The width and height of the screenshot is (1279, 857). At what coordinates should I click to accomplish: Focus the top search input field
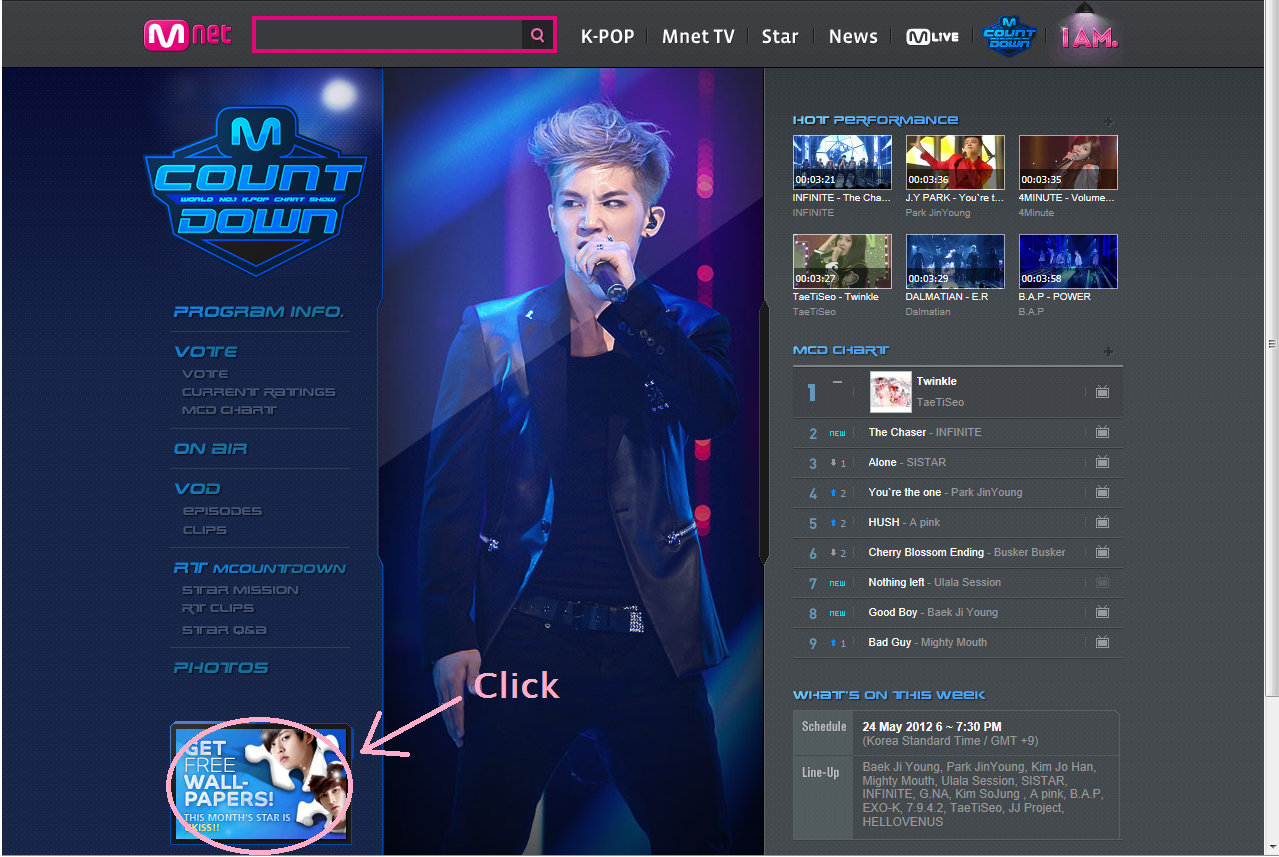[x=388, y=35]
